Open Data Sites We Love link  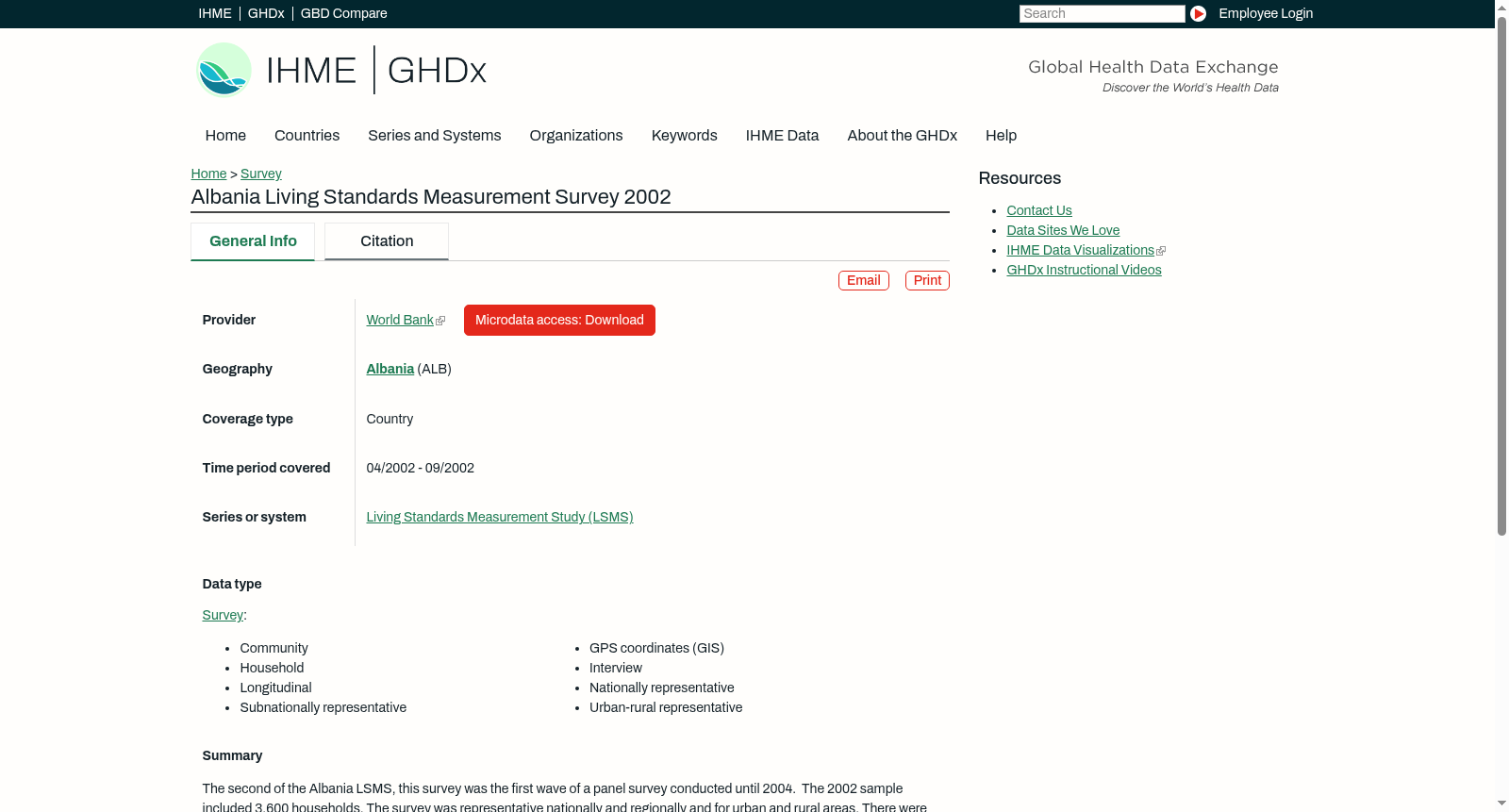[x=1063, y=230]
